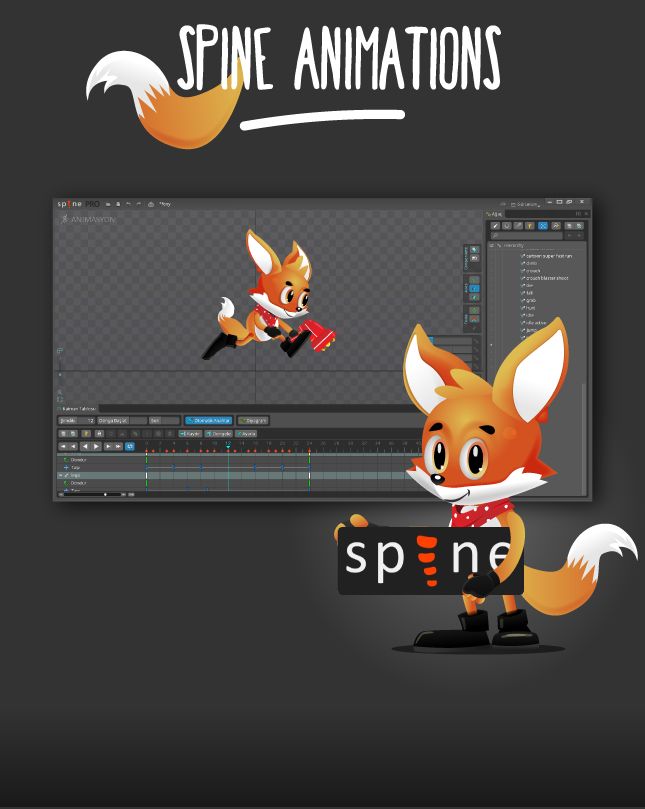Click the Ayarla button in dopesheet toolbar
This screenshot has width=645, height=809.
tap(246, 434)
